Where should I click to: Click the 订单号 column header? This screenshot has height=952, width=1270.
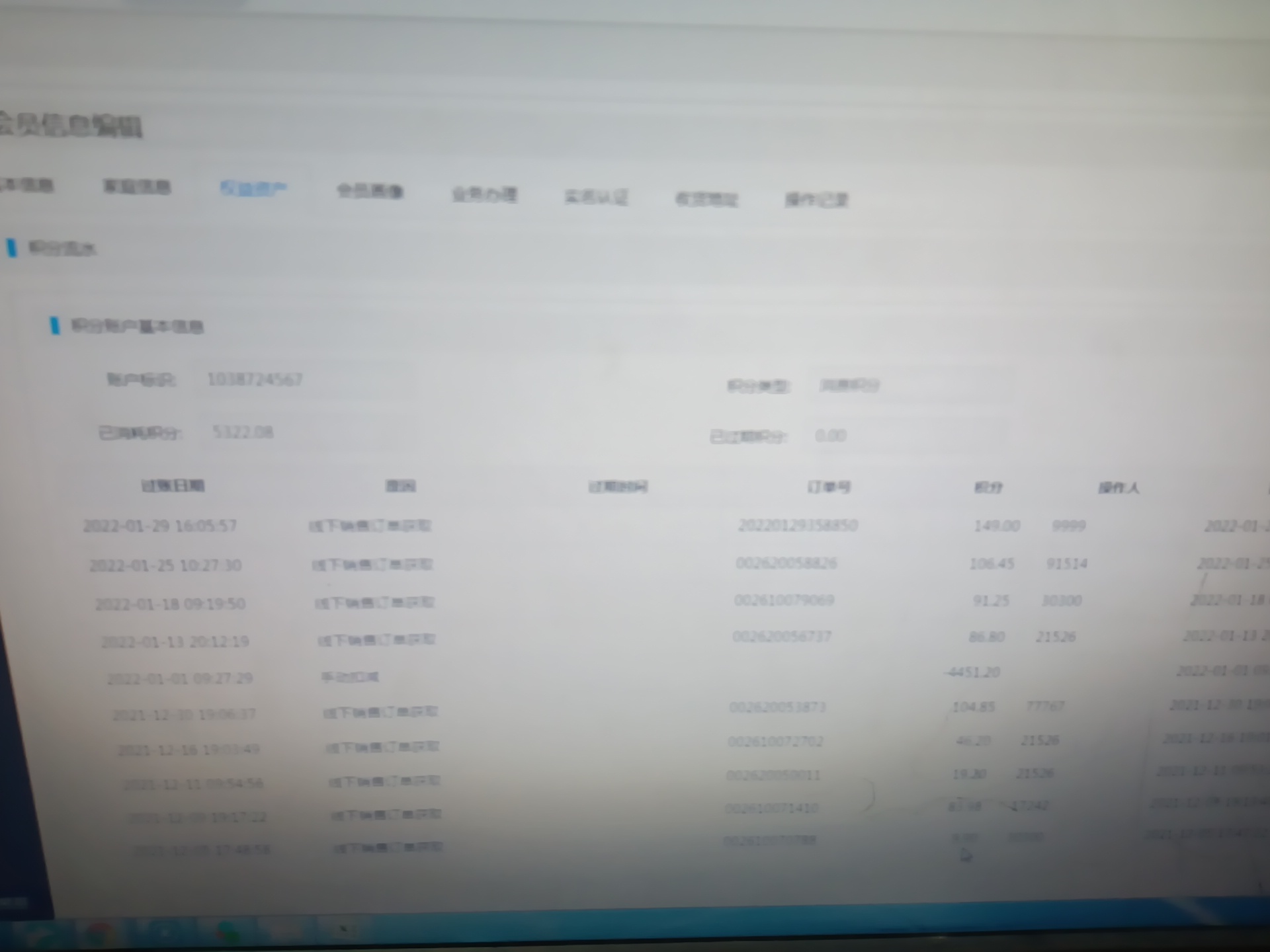tap(828, 487)
